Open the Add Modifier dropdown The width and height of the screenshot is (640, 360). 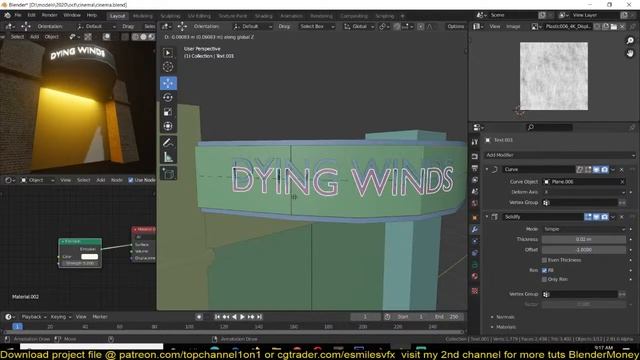560,155
